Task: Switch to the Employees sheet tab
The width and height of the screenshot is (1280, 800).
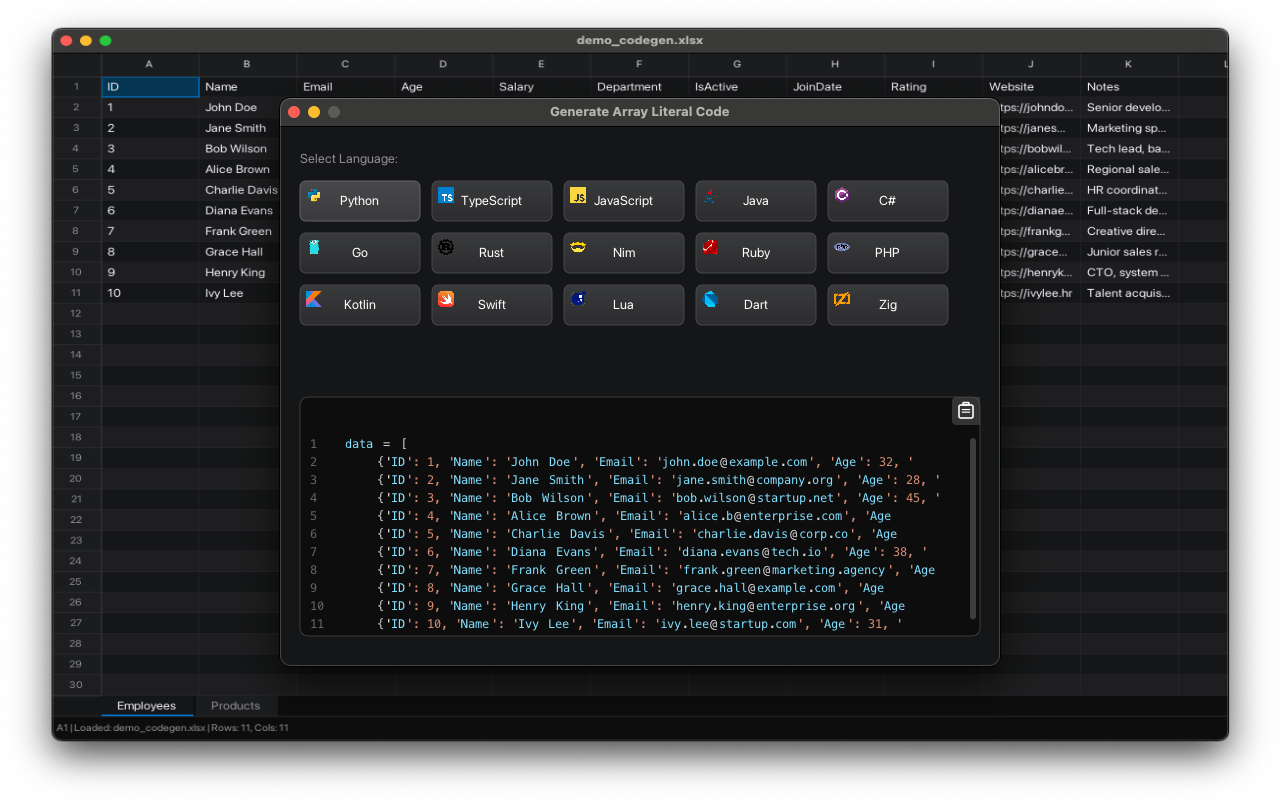Action: (147, 706)
